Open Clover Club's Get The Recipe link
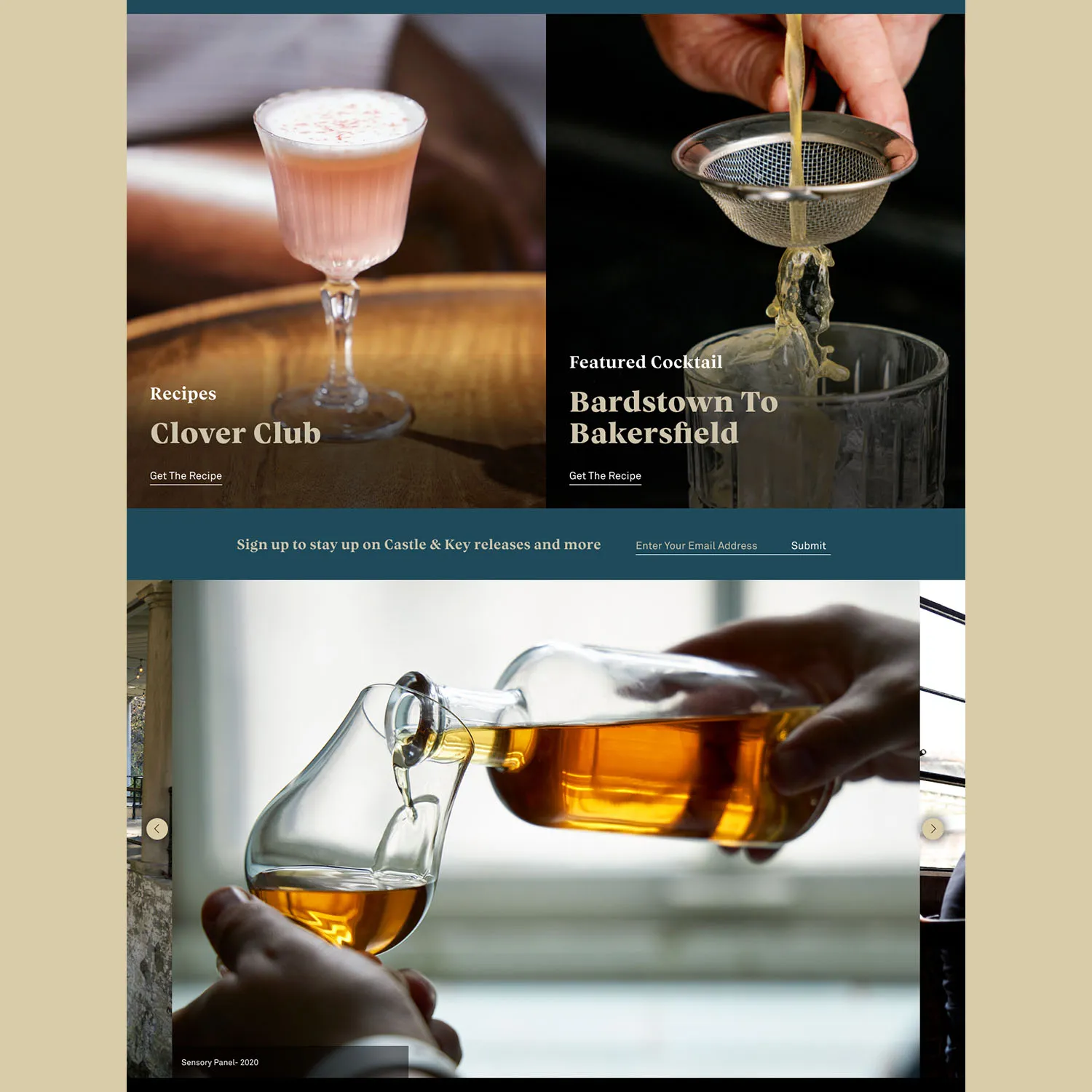 pos(186,476)
